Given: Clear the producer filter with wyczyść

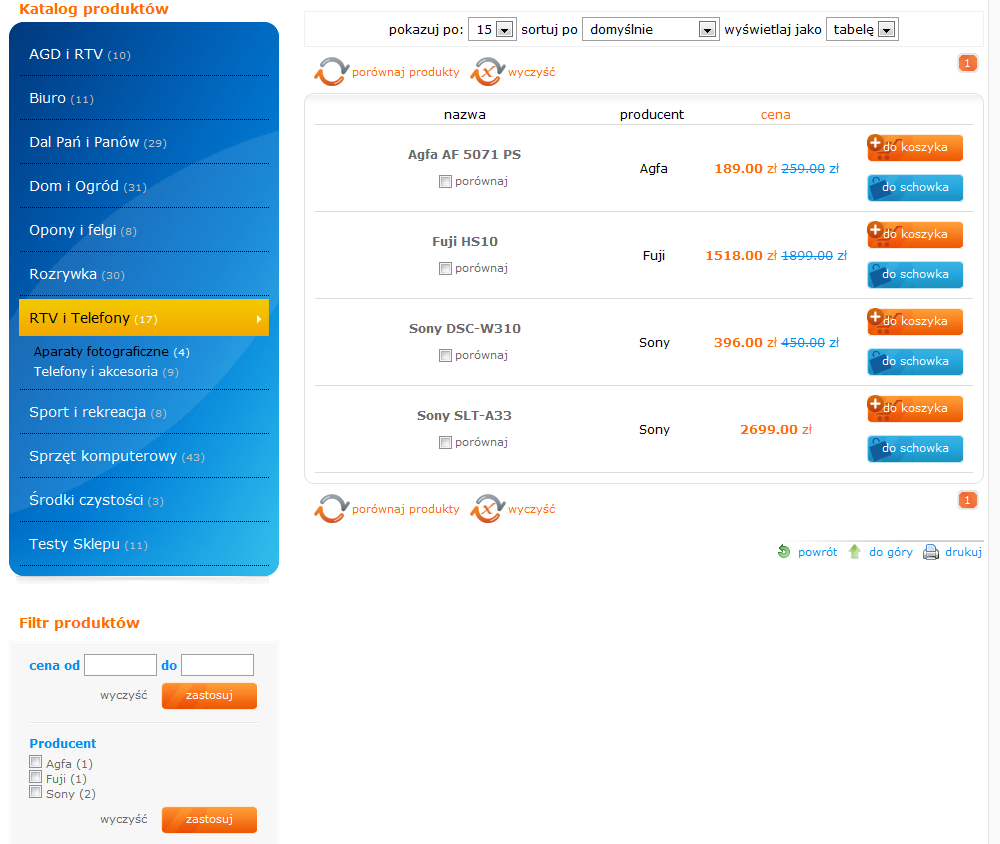Looking at the screenshot, I should tap(124, 819).
